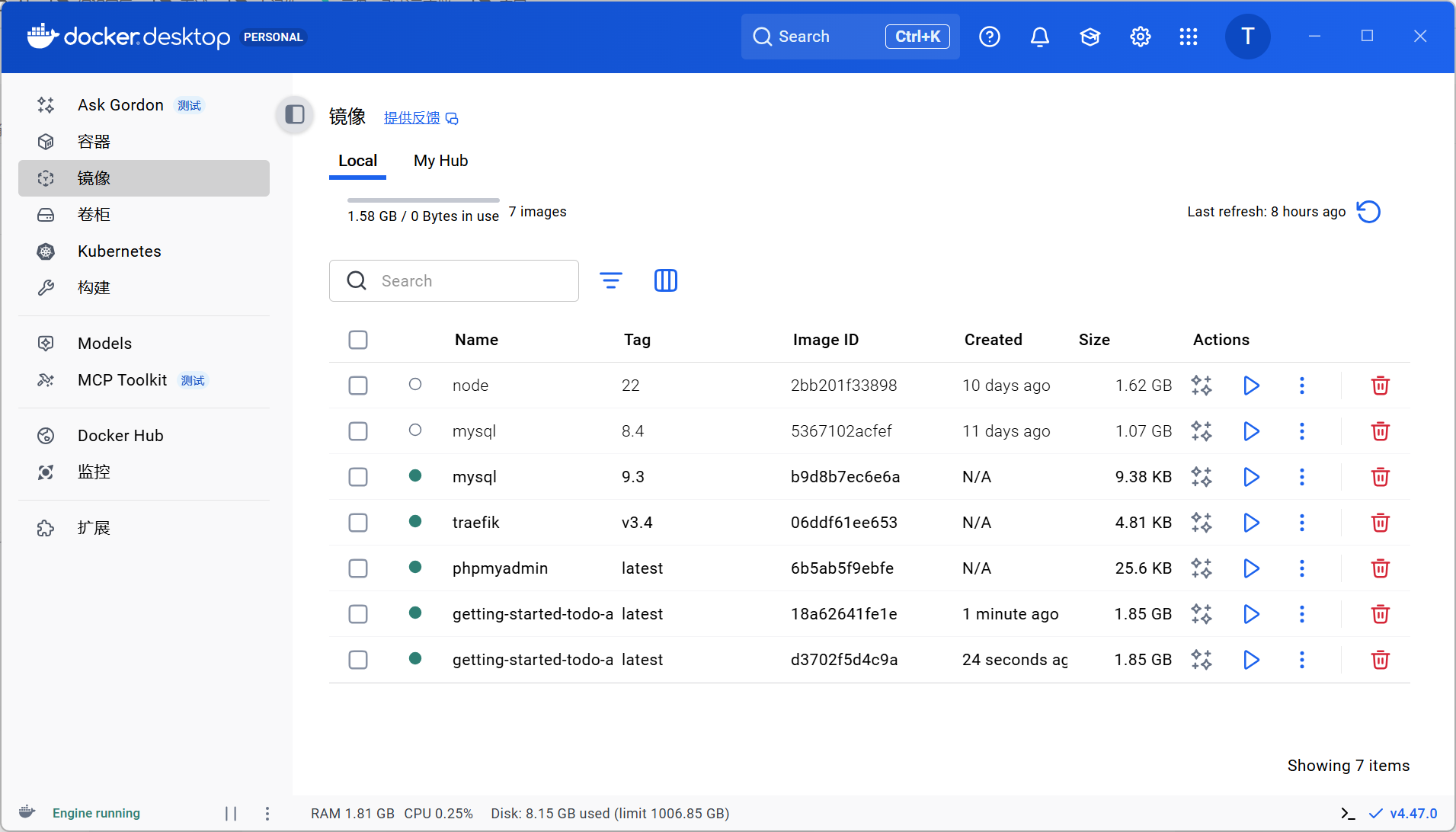Sort the table by Created column

click(993, 340)
